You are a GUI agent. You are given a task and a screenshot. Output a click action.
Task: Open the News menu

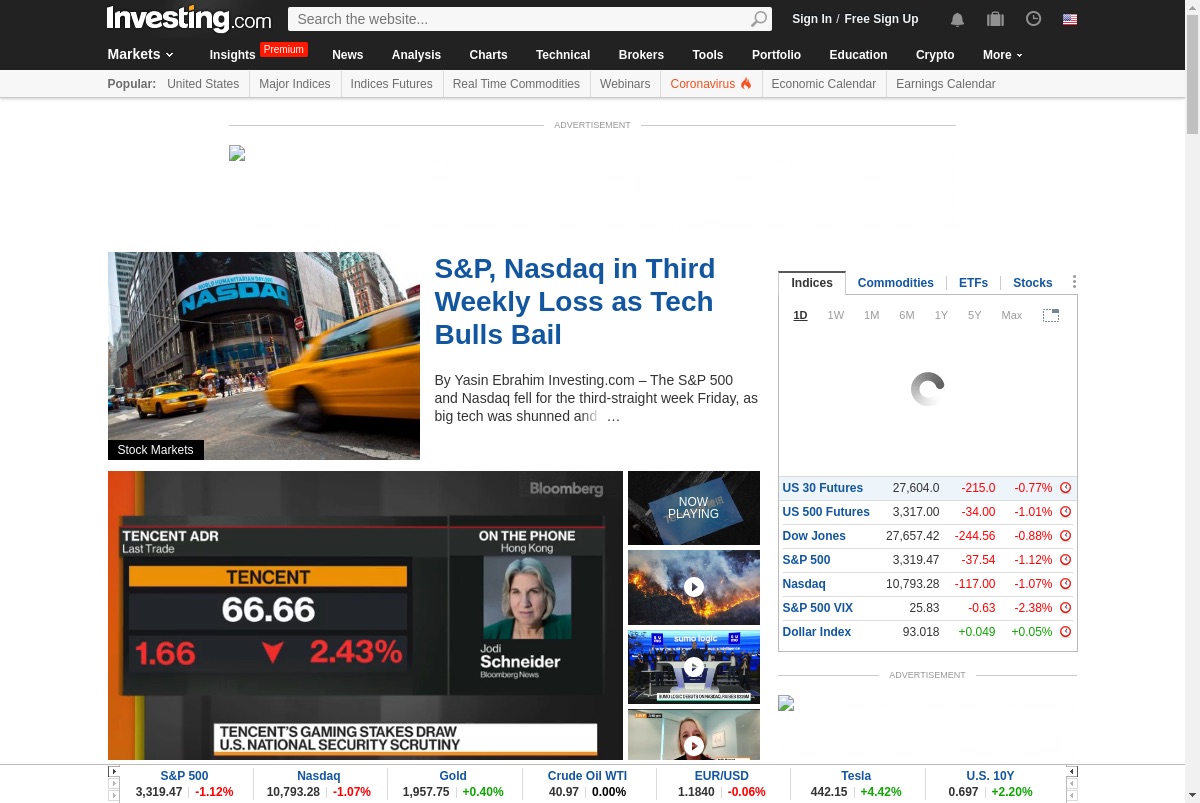(x=348, y=55)
